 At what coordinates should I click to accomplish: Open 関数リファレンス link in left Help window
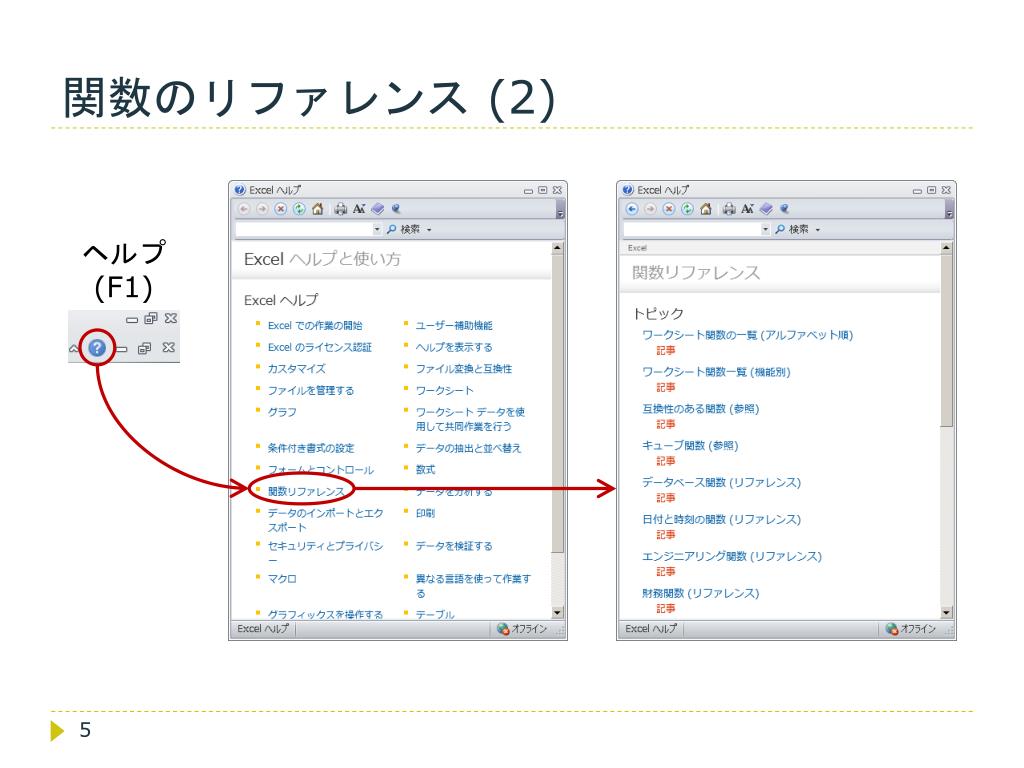pos(306,492)
